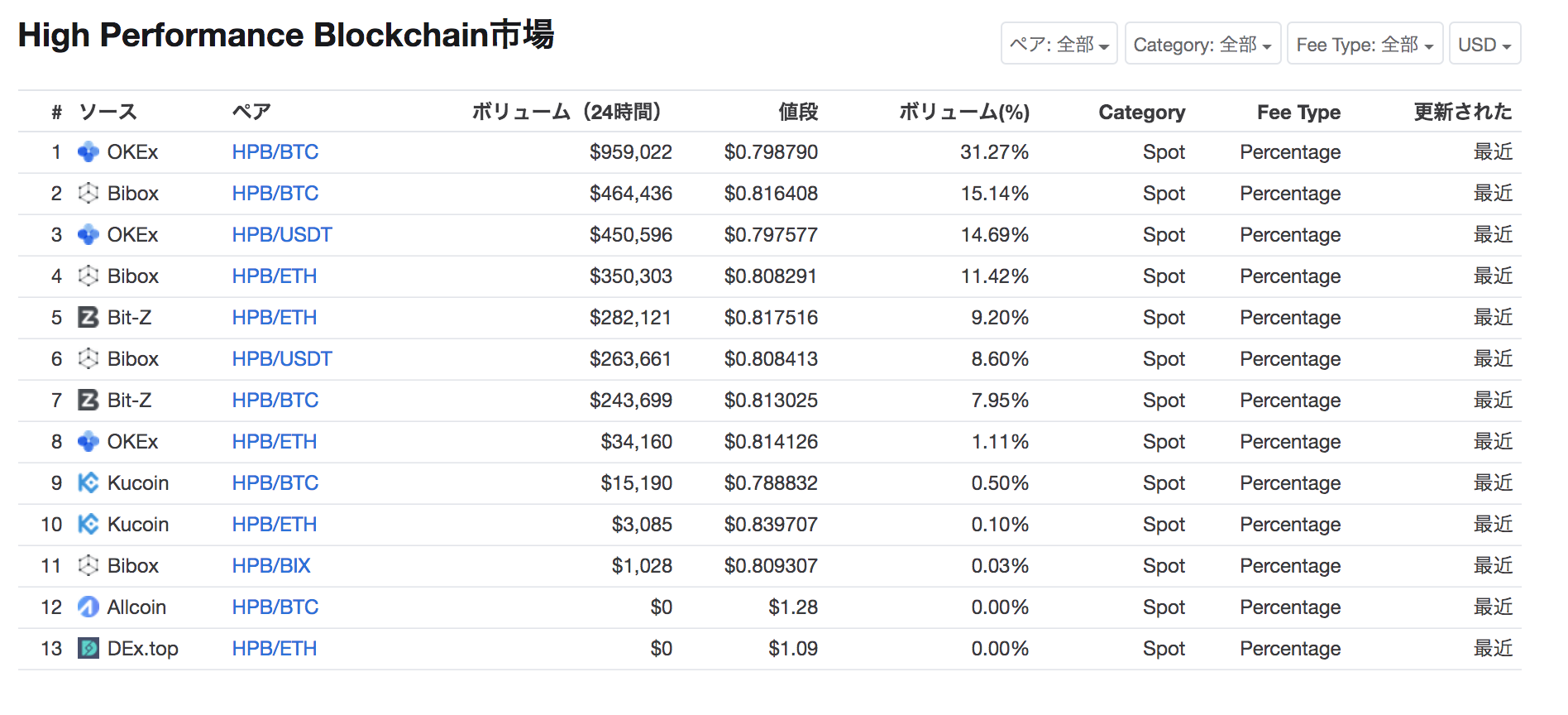Image resolution: width=1568 pixels, height=715 pixels.
Task: Open the USD currency dropdown
Action: click(1484, 44)
